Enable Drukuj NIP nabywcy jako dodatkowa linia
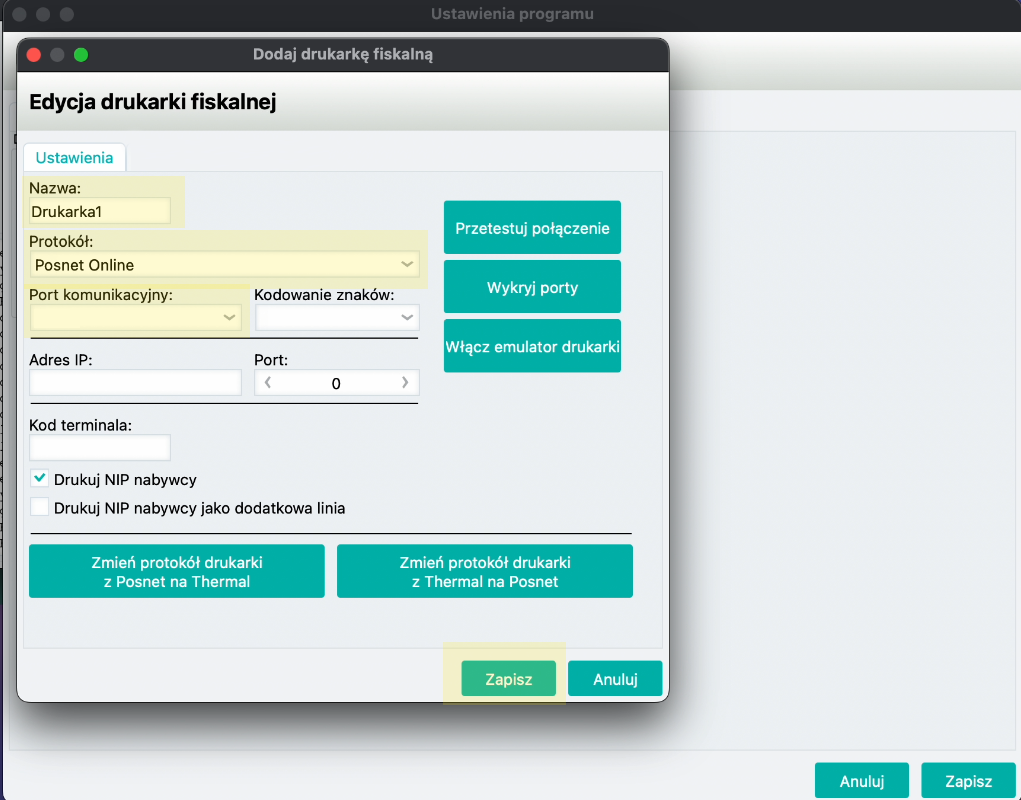 point(40,507)
